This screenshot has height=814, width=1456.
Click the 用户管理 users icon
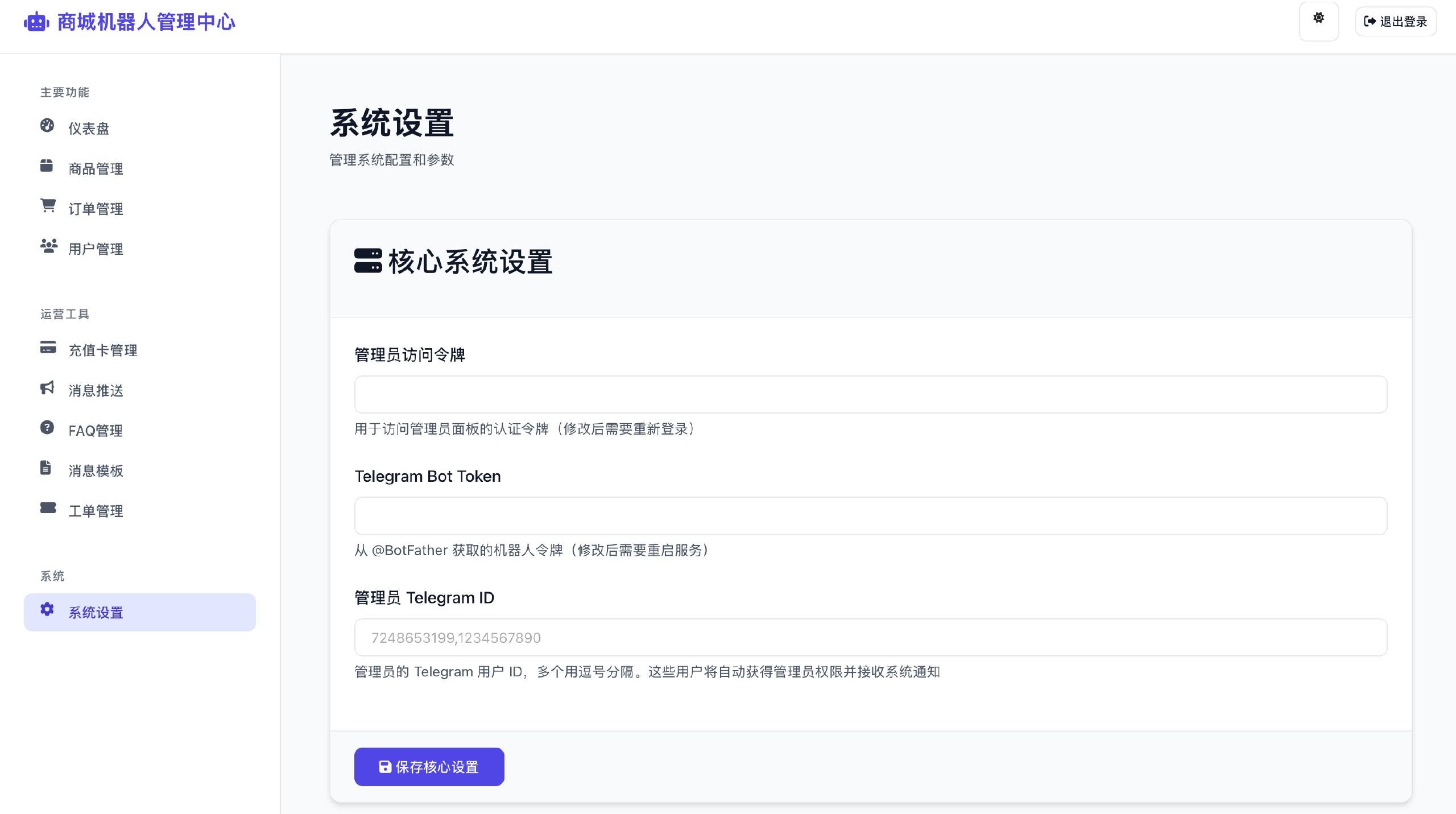(48, 246)
